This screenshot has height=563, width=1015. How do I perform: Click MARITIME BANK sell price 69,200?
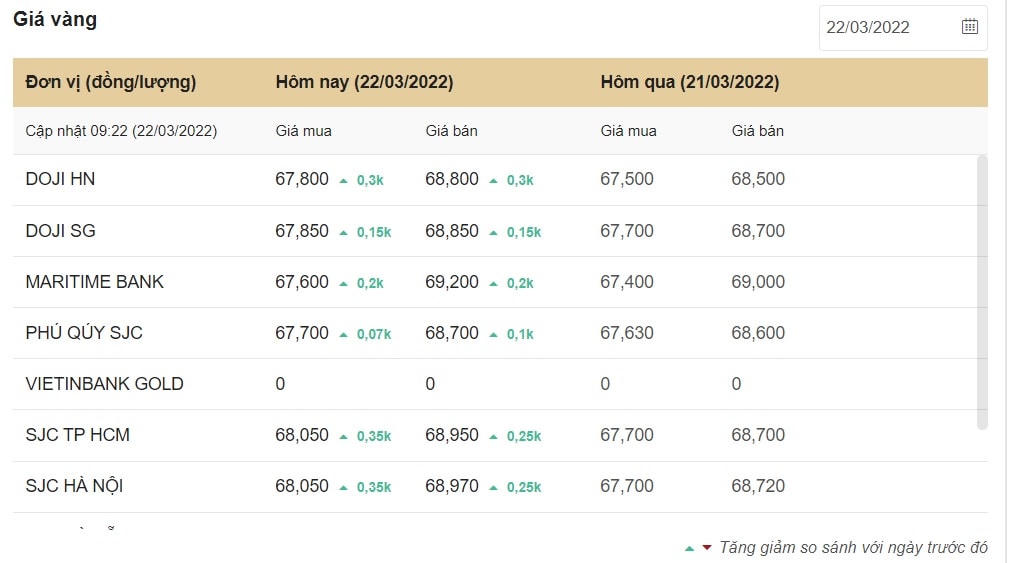click(x=452, y=282)
